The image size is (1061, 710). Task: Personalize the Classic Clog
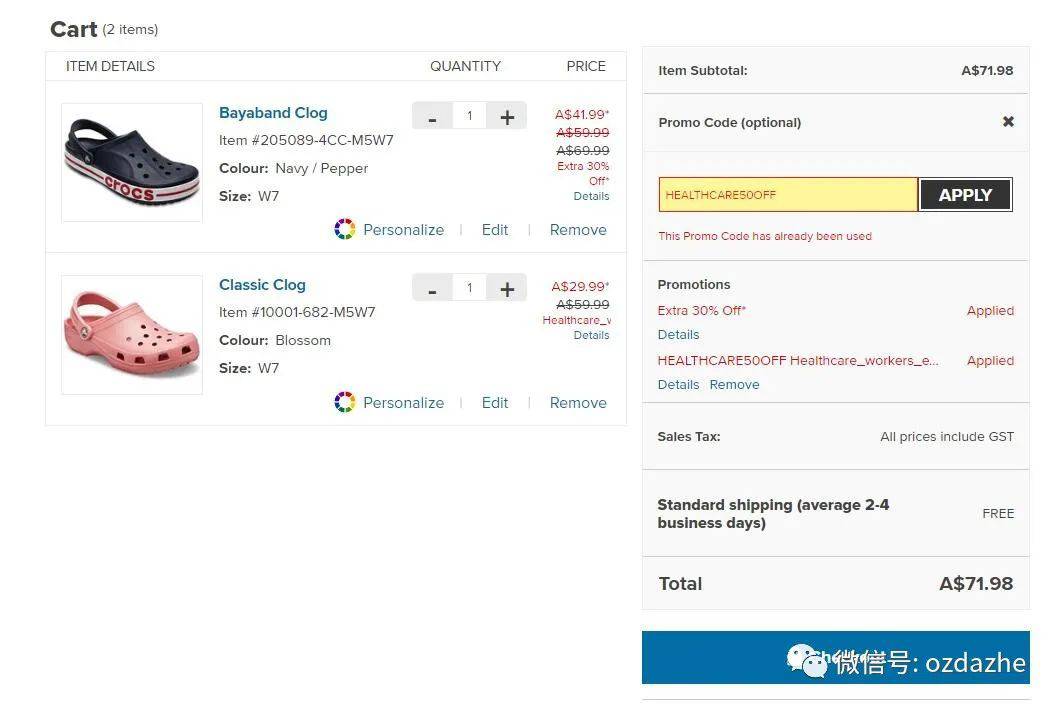403,403
